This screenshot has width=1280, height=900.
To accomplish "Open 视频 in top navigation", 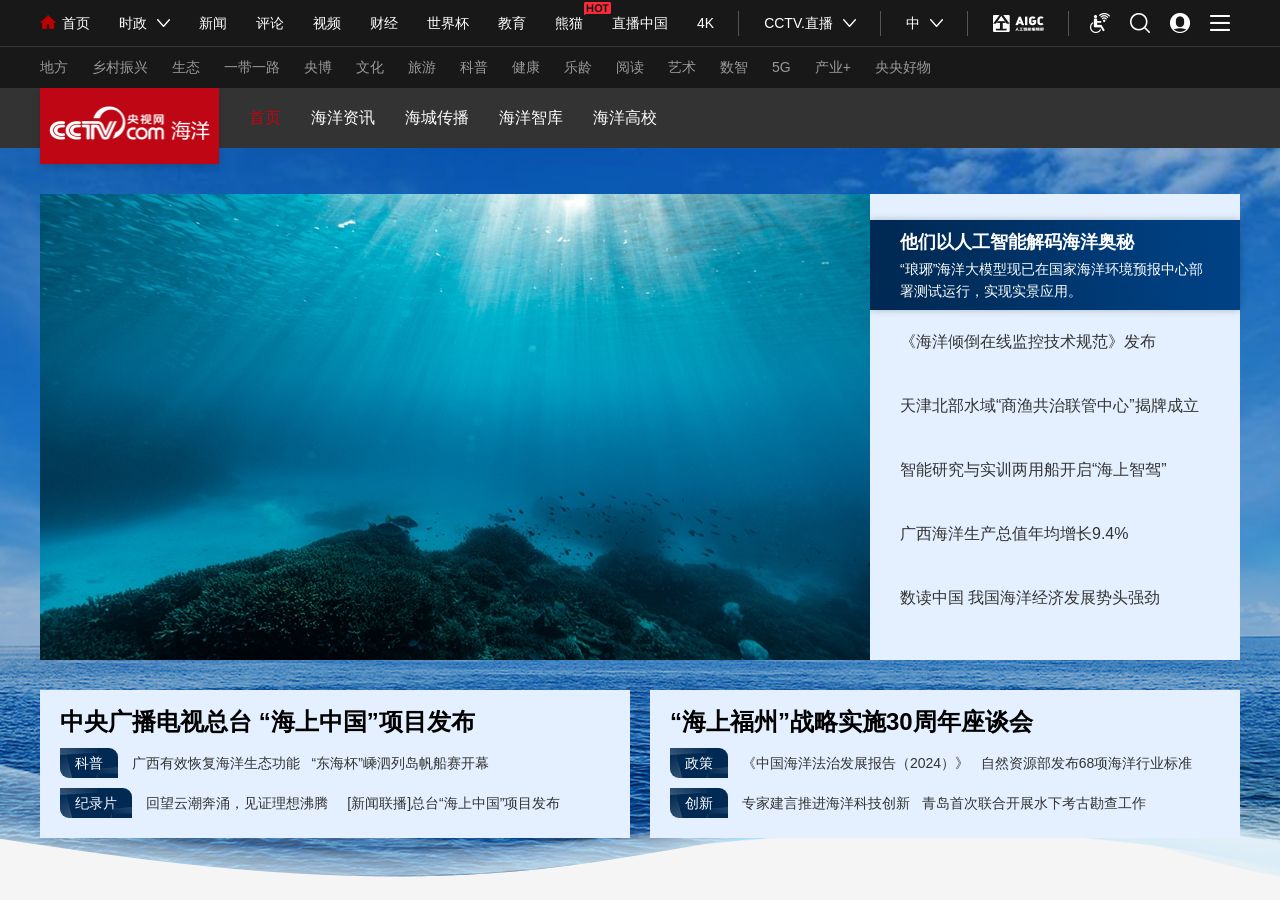I will (327, 23).
